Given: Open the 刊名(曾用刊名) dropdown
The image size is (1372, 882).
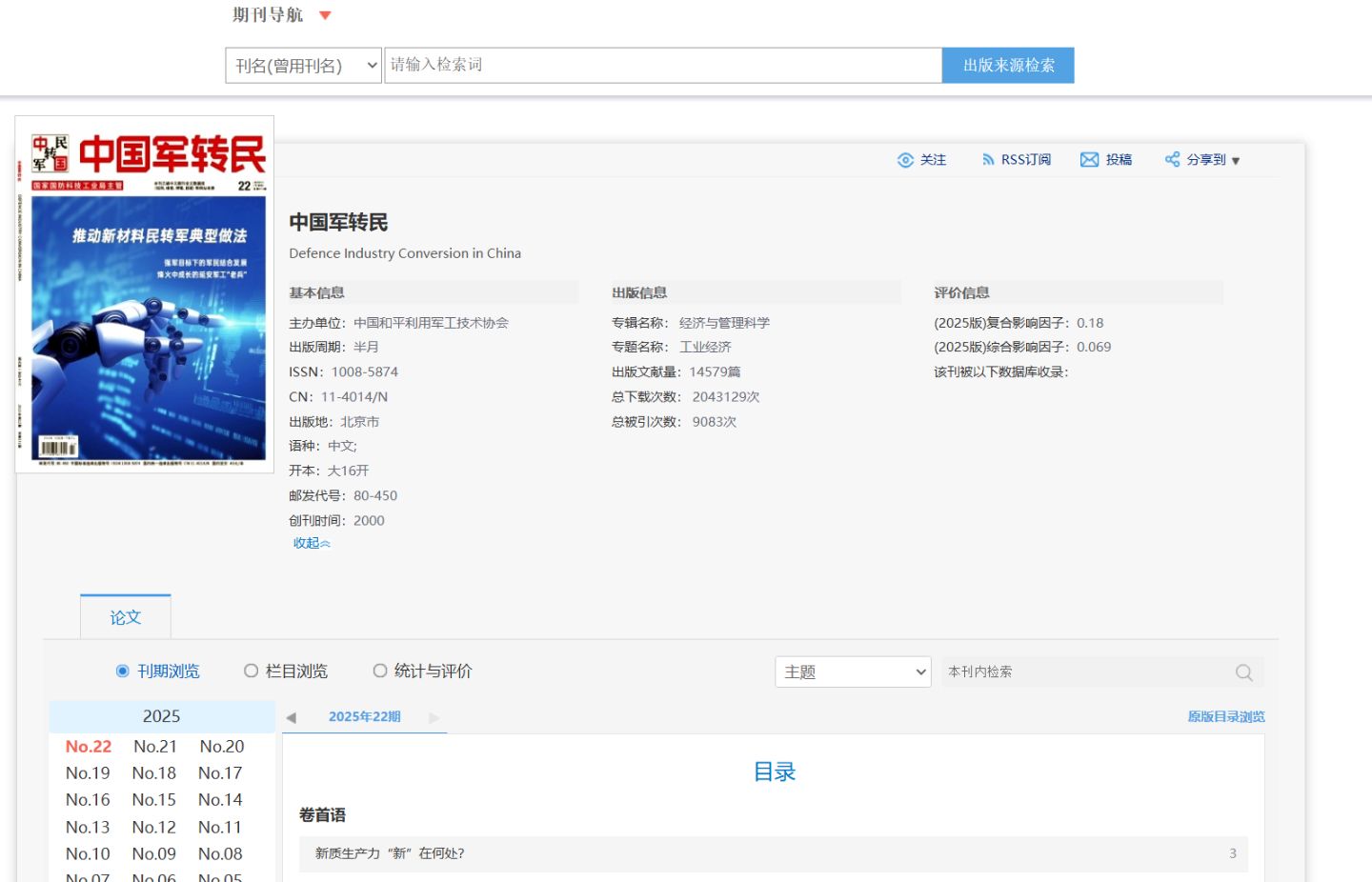Looking at the screenshot, I should (x=303, y=66).
